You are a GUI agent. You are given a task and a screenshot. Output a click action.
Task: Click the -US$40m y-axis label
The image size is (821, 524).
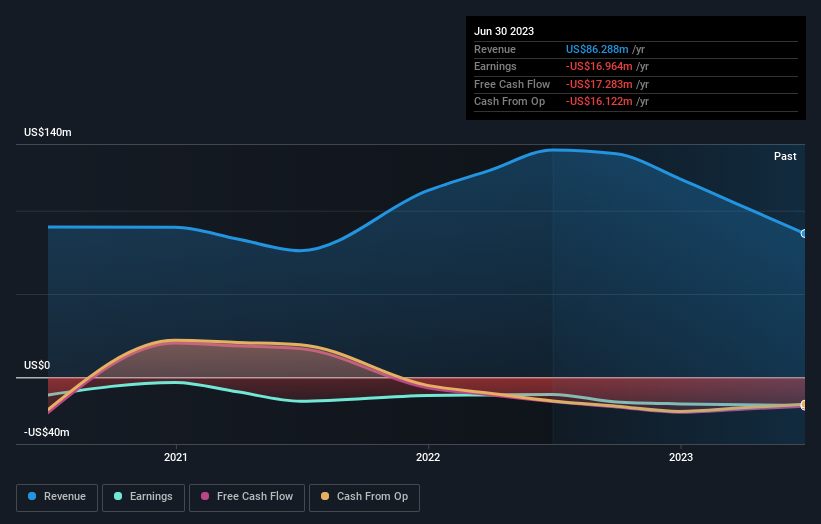[x=47, y=432]
